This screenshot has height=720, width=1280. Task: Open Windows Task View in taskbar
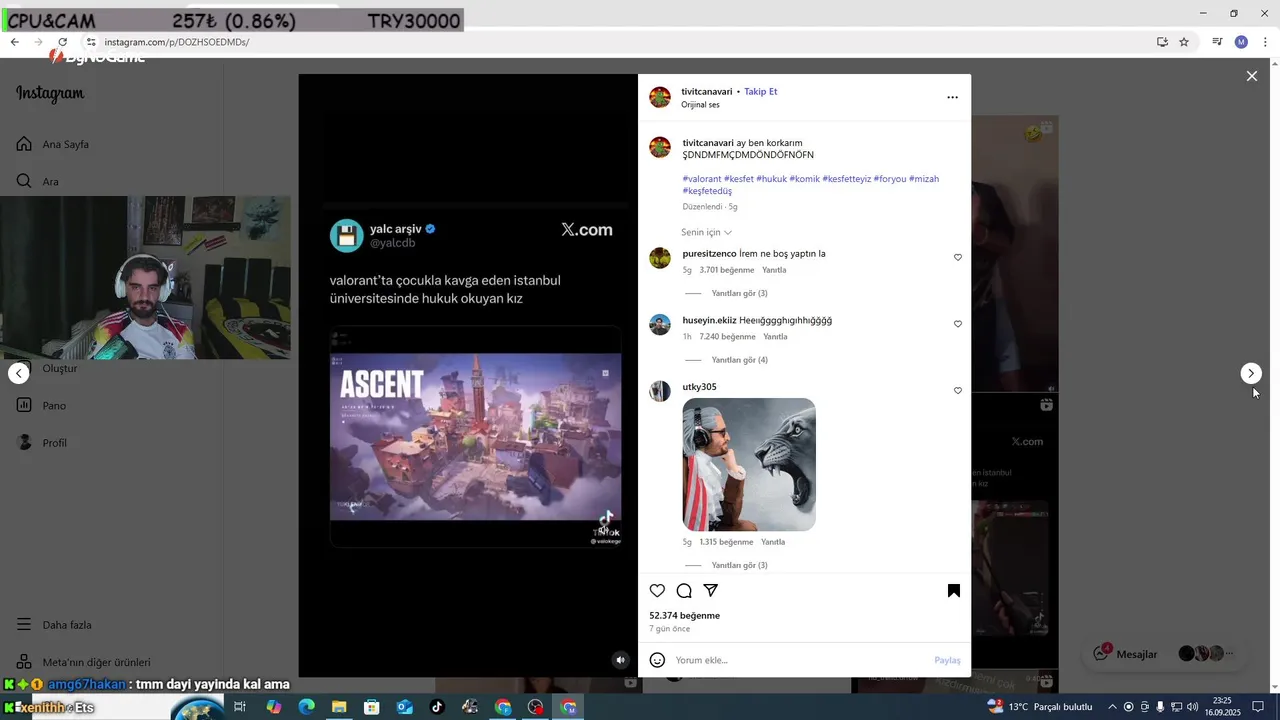click(240, 707)
